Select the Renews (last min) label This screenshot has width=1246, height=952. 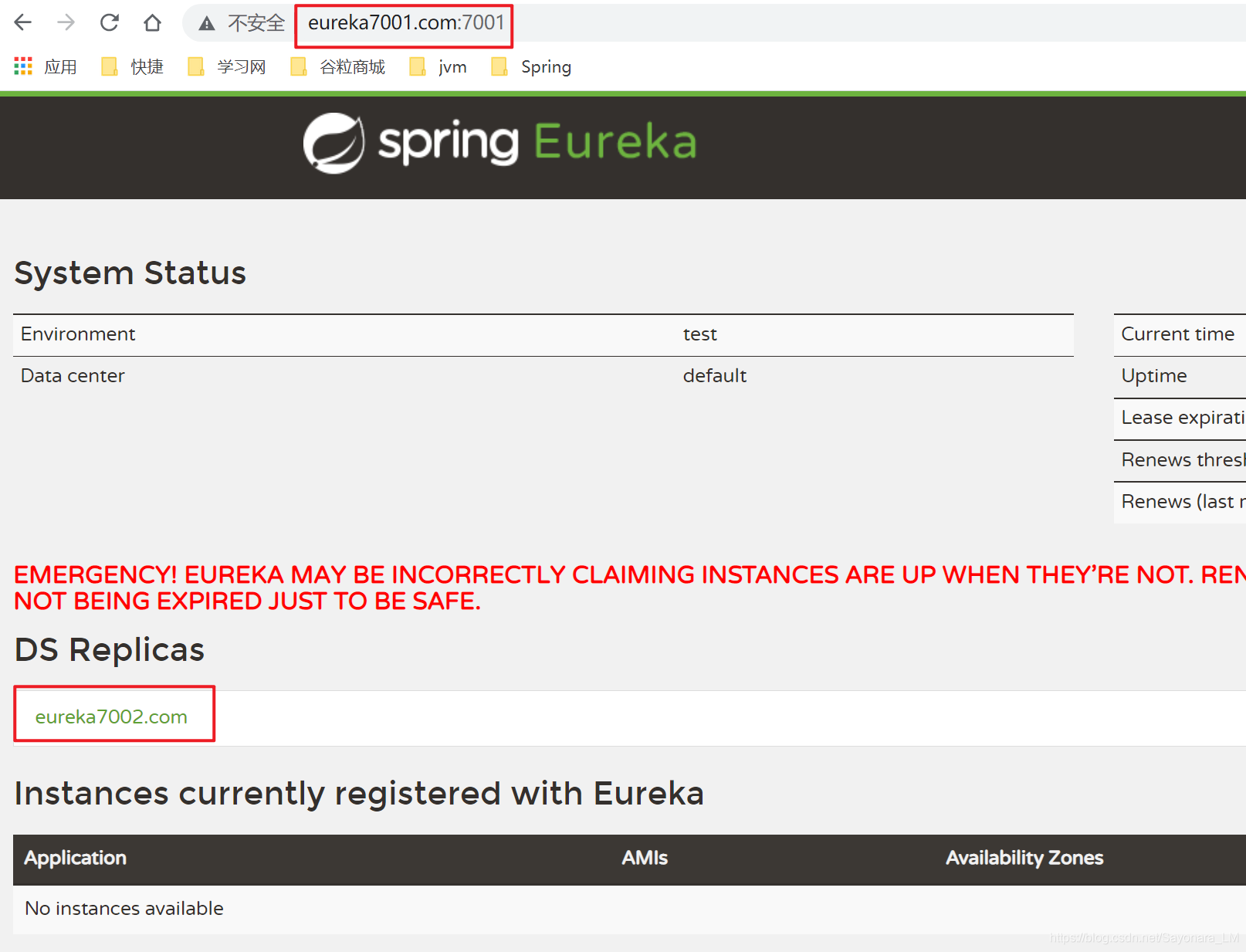point(1183,502)
